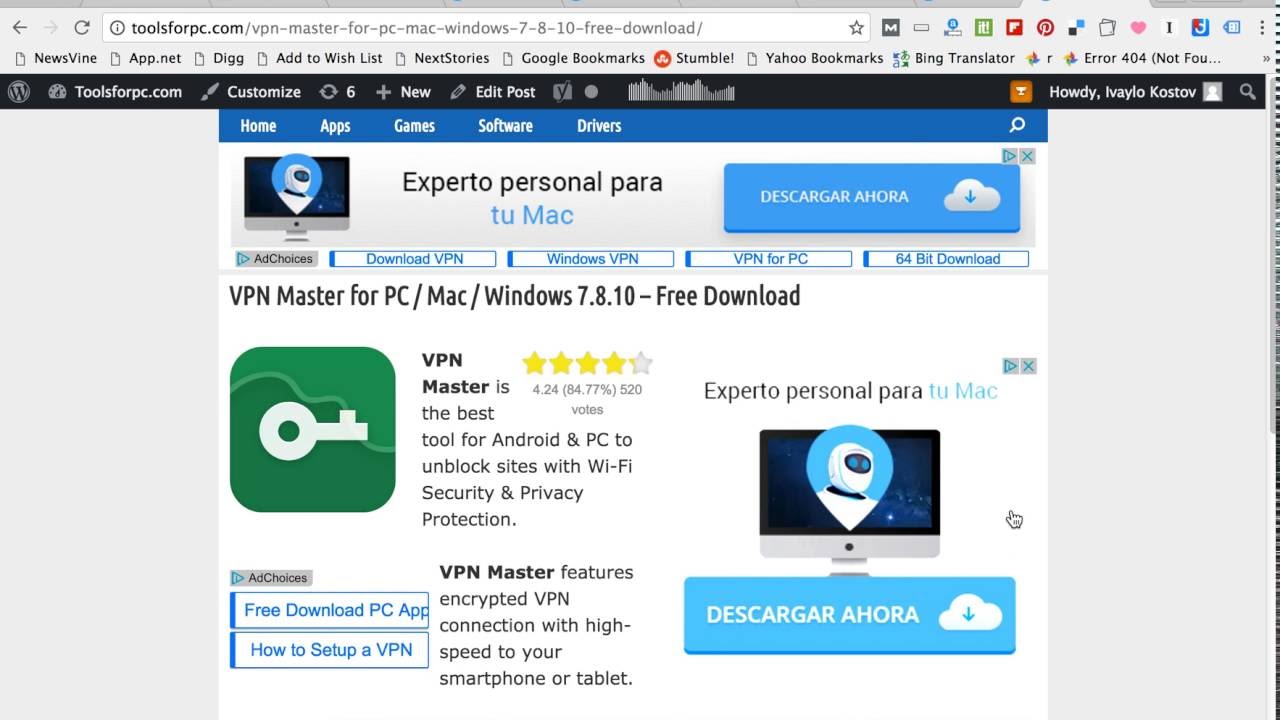This screenshot has height=720, width=1280.
Task: Close the sidebar ad with X
Action: [1028, 366]
